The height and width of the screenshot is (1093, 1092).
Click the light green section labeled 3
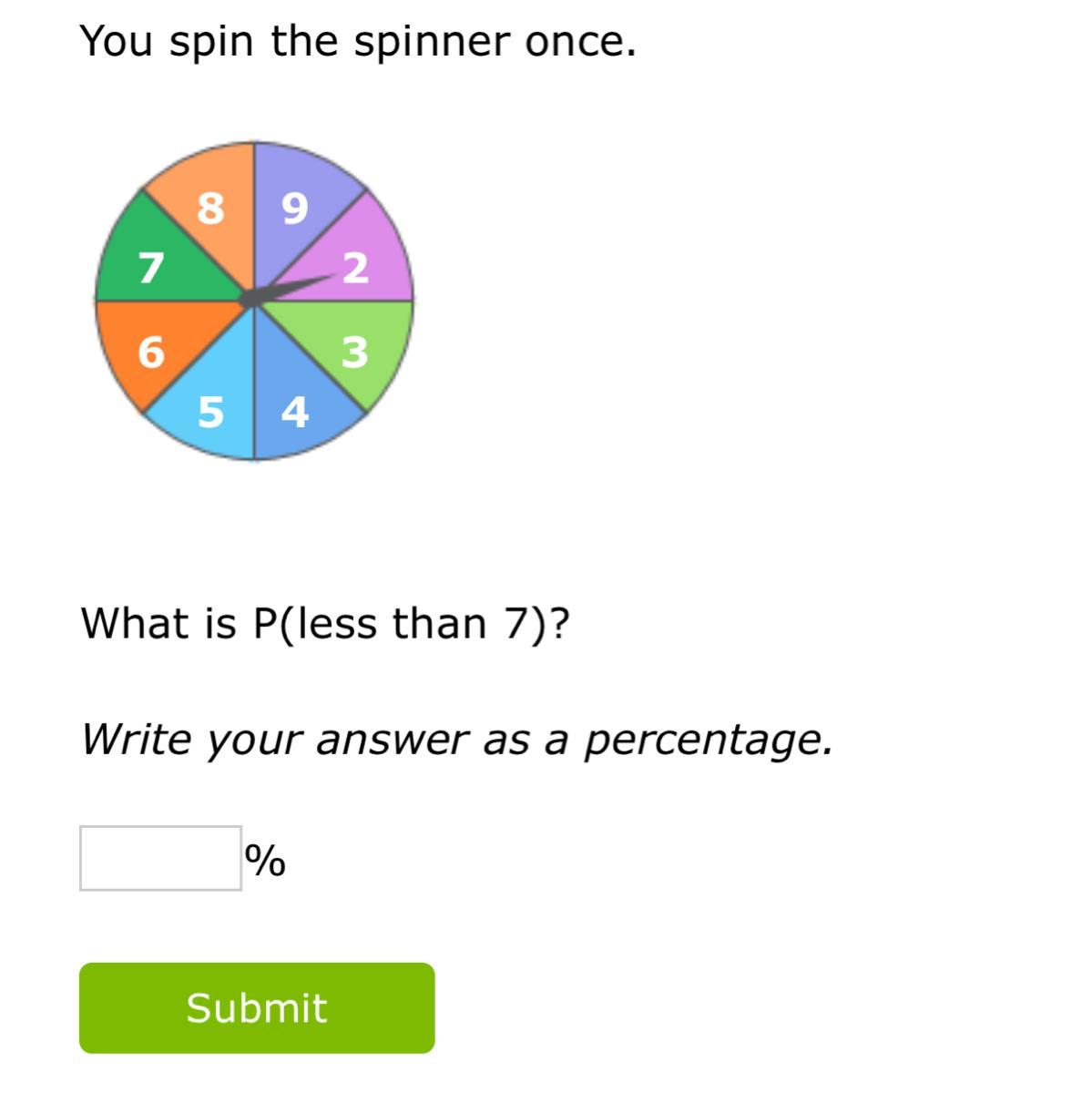(353, 351)
